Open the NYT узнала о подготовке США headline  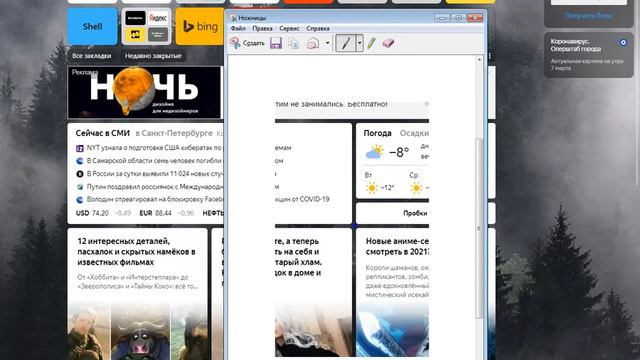154,148
